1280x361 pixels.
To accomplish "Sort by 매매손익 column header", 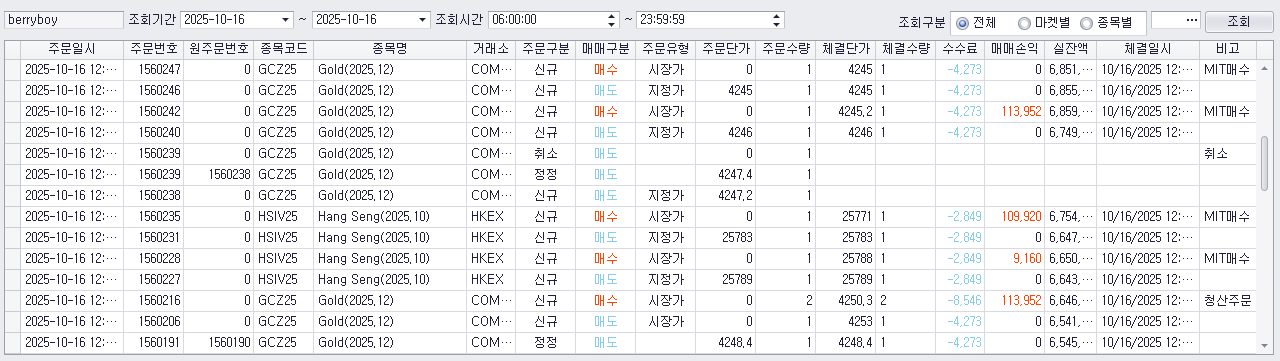I will click(x=1016, y=49).
